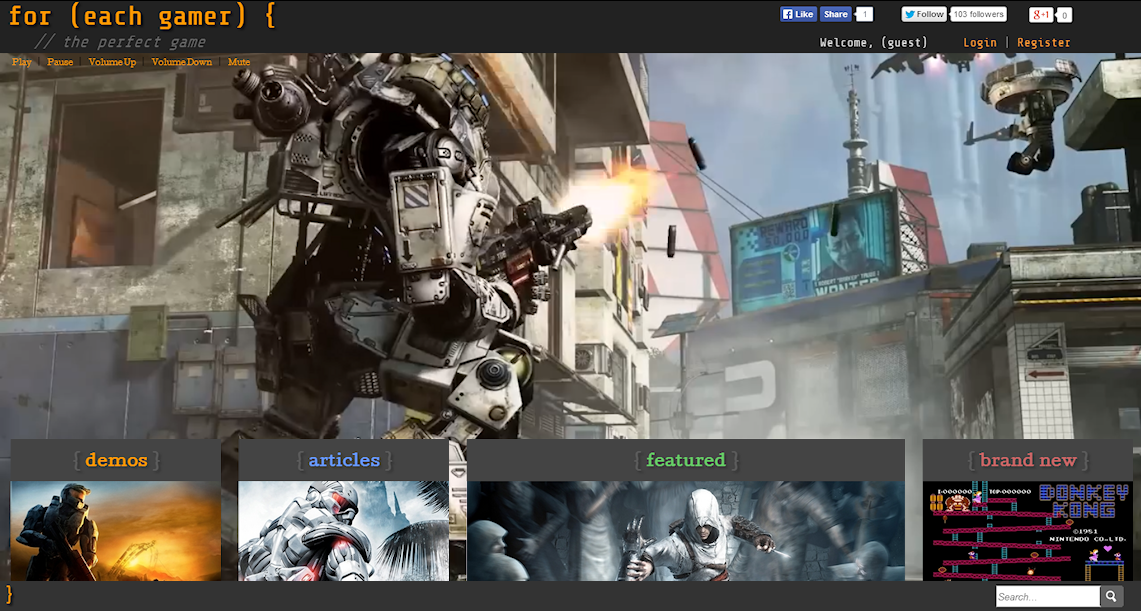This screenshot has width=1141, height=611.
Task: Open the featured section heading
Action: (685, 460)
